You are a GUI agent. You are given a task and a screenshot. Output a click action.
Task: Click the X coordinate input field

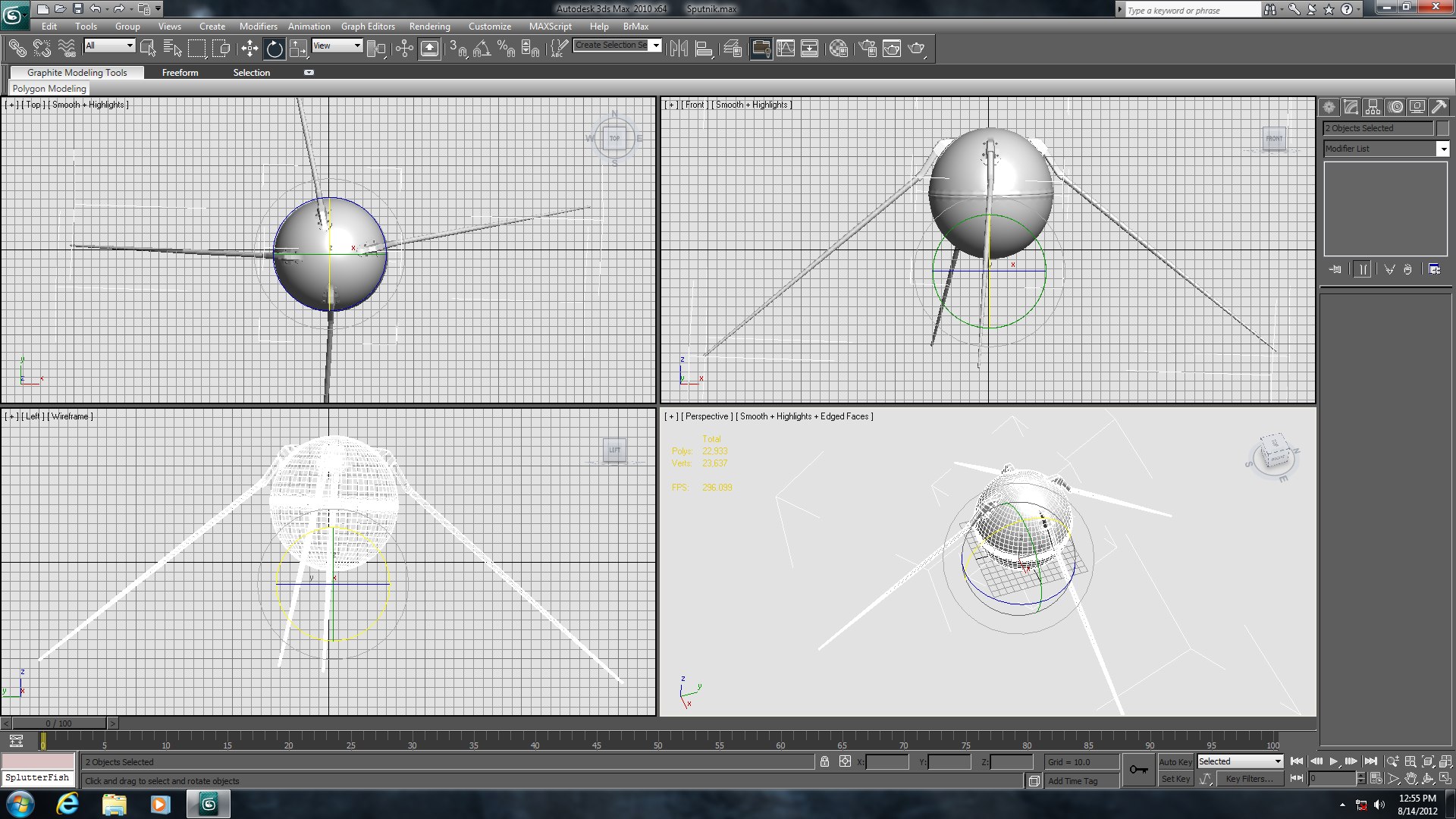click(x=887, y=762)
